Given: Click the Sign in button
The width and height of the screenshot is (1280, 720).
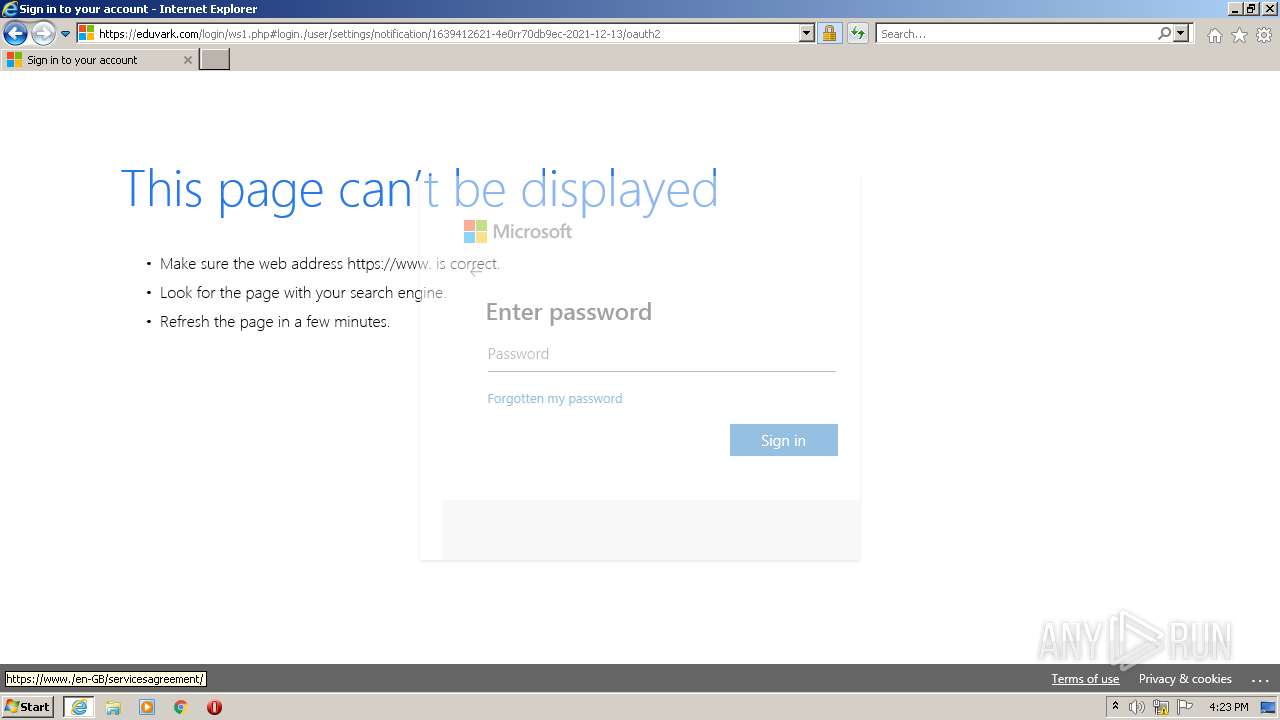Looking at the screenshot, I should (783, 440).
